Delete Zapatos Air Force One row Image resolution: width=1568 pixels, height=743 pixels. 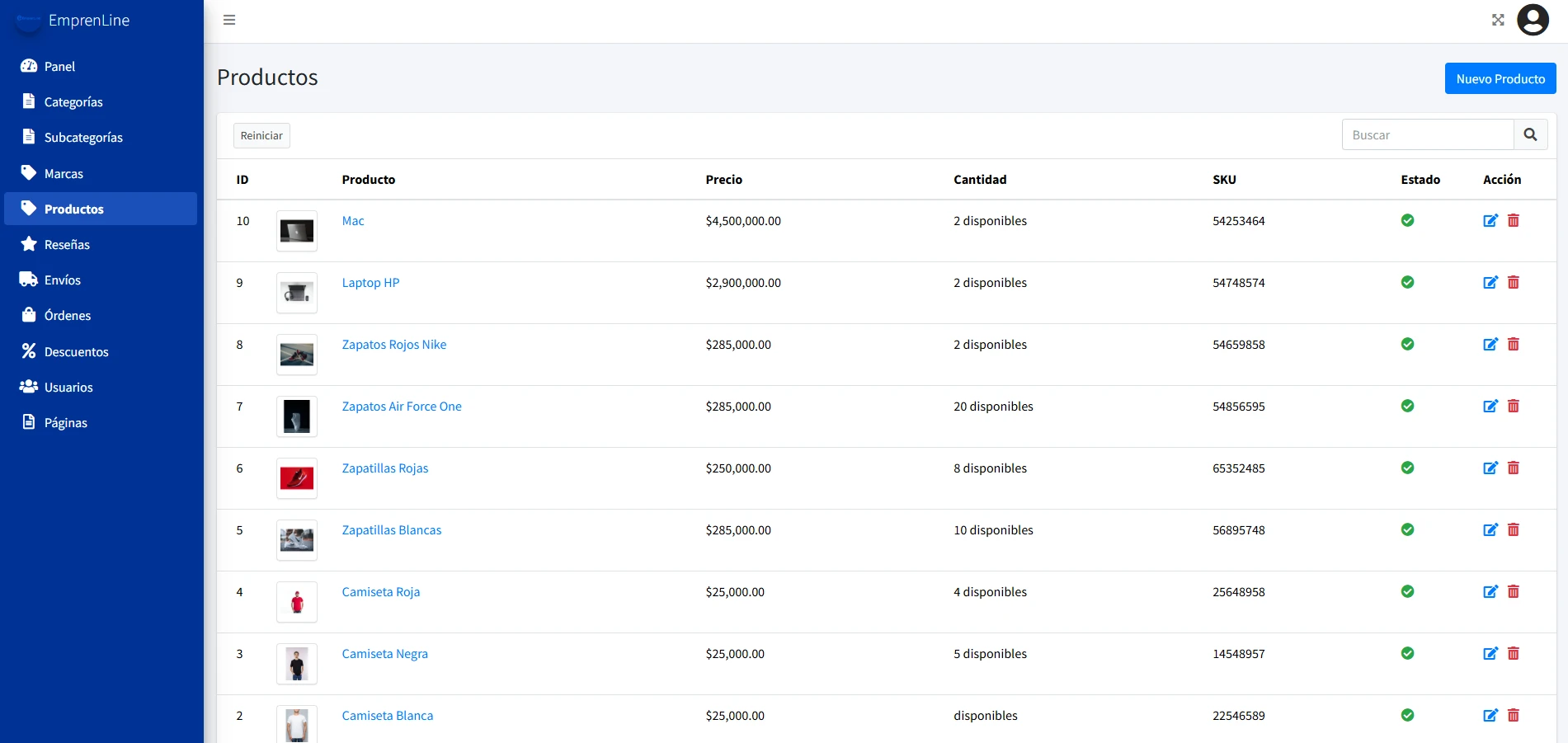1514,406
